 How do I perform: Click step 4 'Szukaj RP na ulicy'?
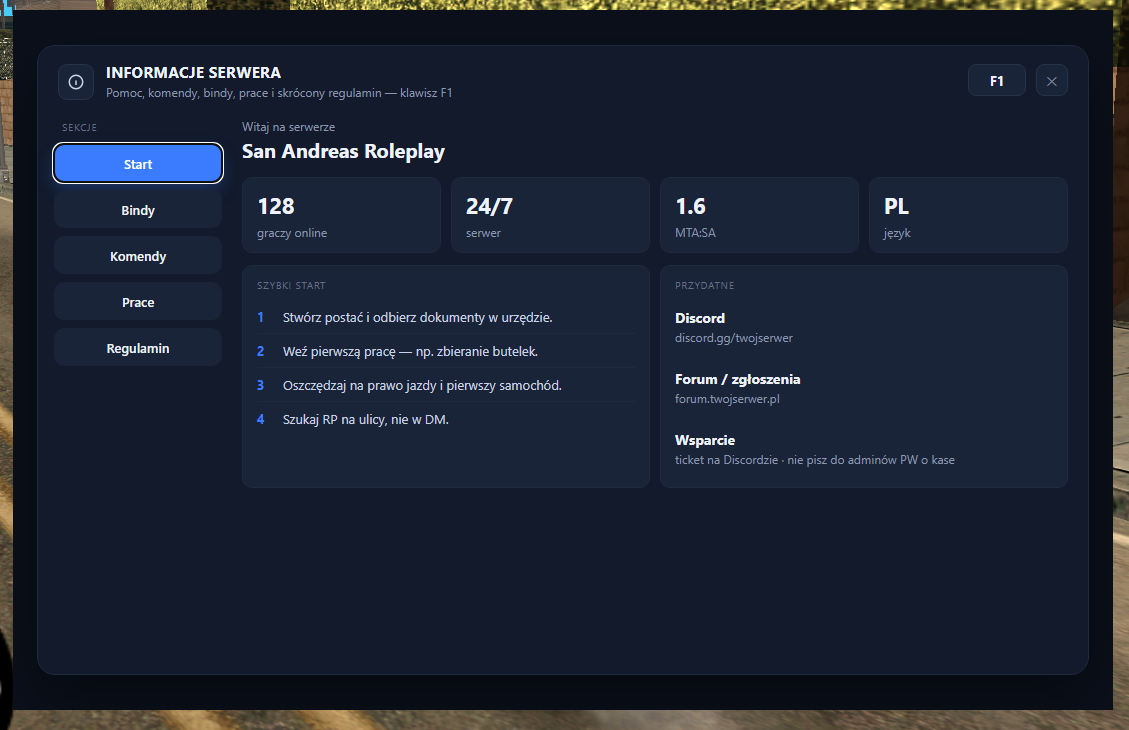click(446, 419)
